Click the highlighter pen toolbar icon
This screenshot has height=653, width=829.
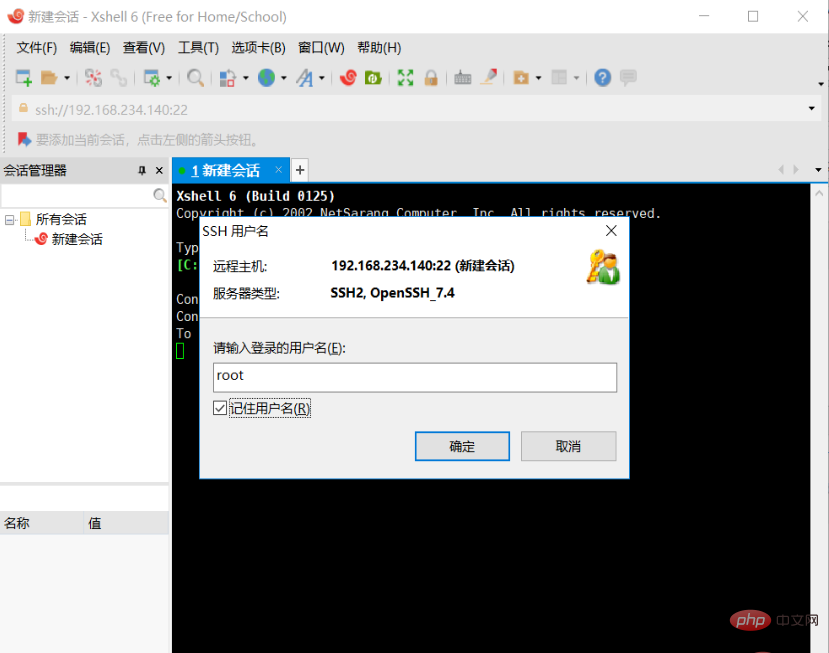pyautogui.click(x=489, y=77)
